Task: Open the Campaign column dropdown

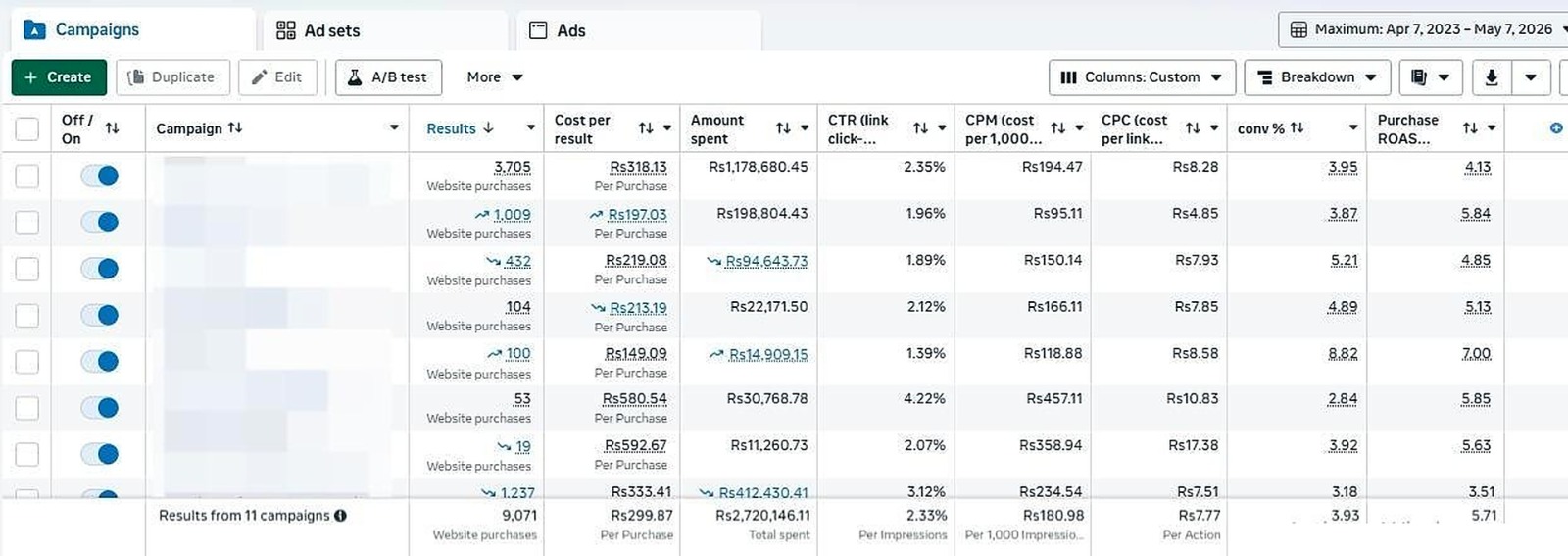Action: click(x=394, y=128)
